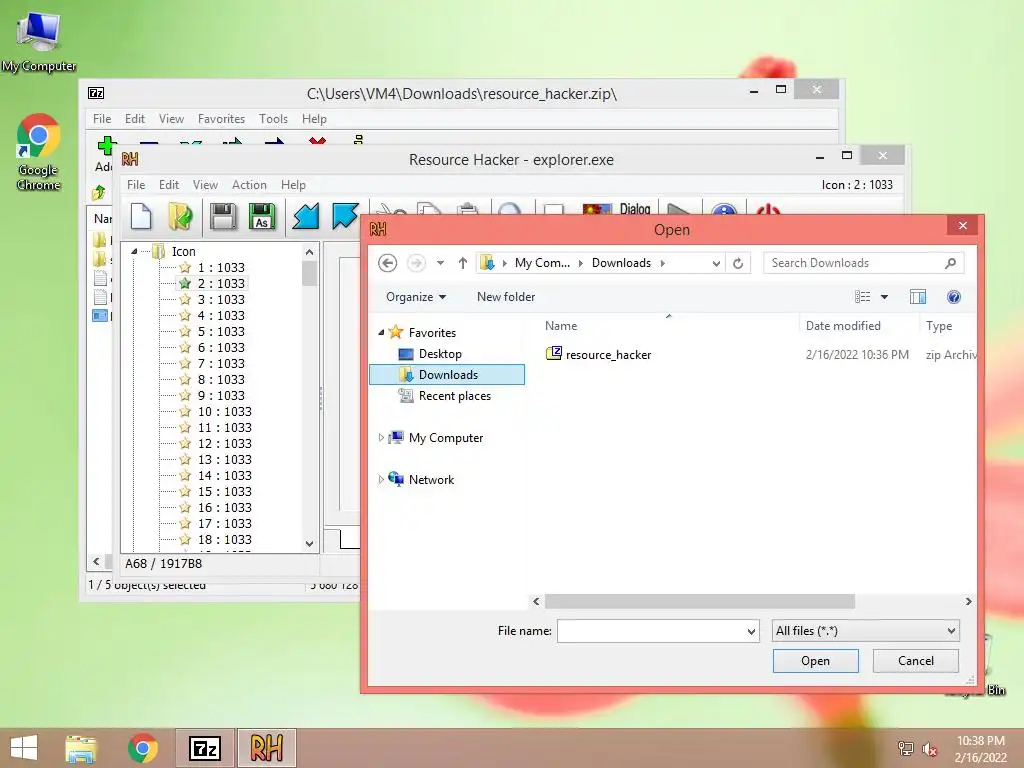Click network tray icon
The height and width of the screenshot is (768, 1024).
pos(906,749)
